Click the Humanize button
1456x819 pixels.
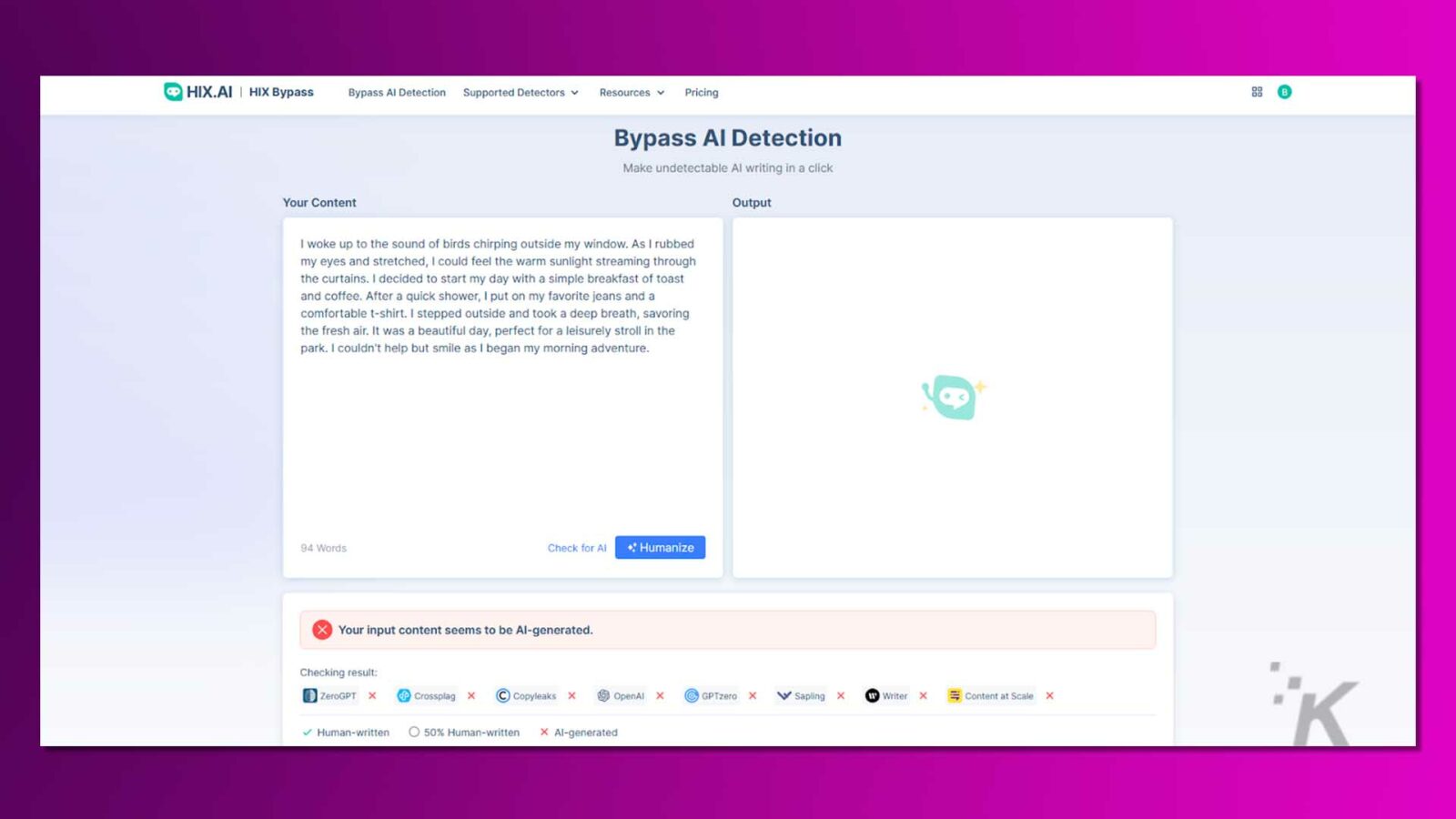(x=661, y=548)
